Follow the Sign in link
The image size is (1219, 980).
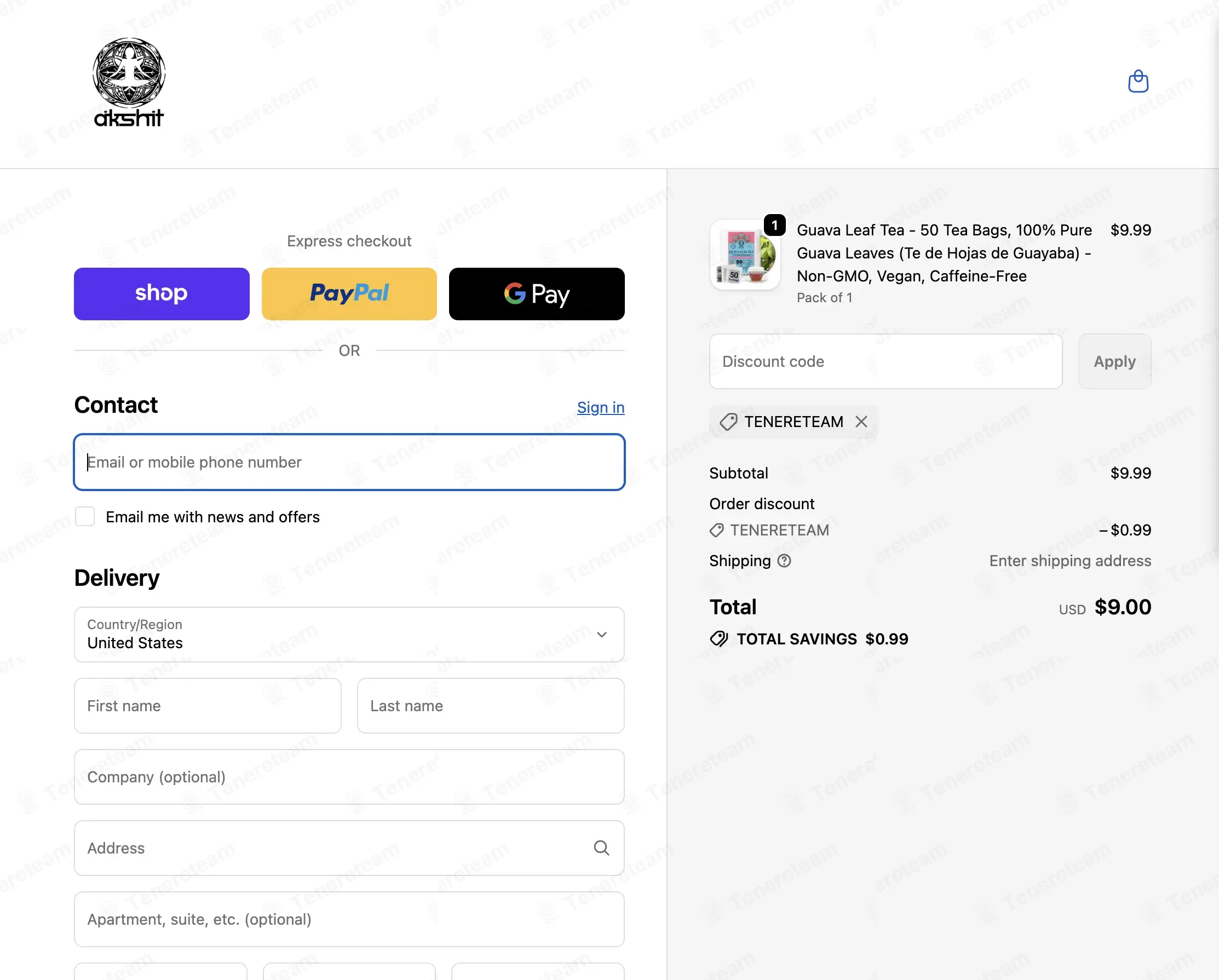click(x=600, y=407)
